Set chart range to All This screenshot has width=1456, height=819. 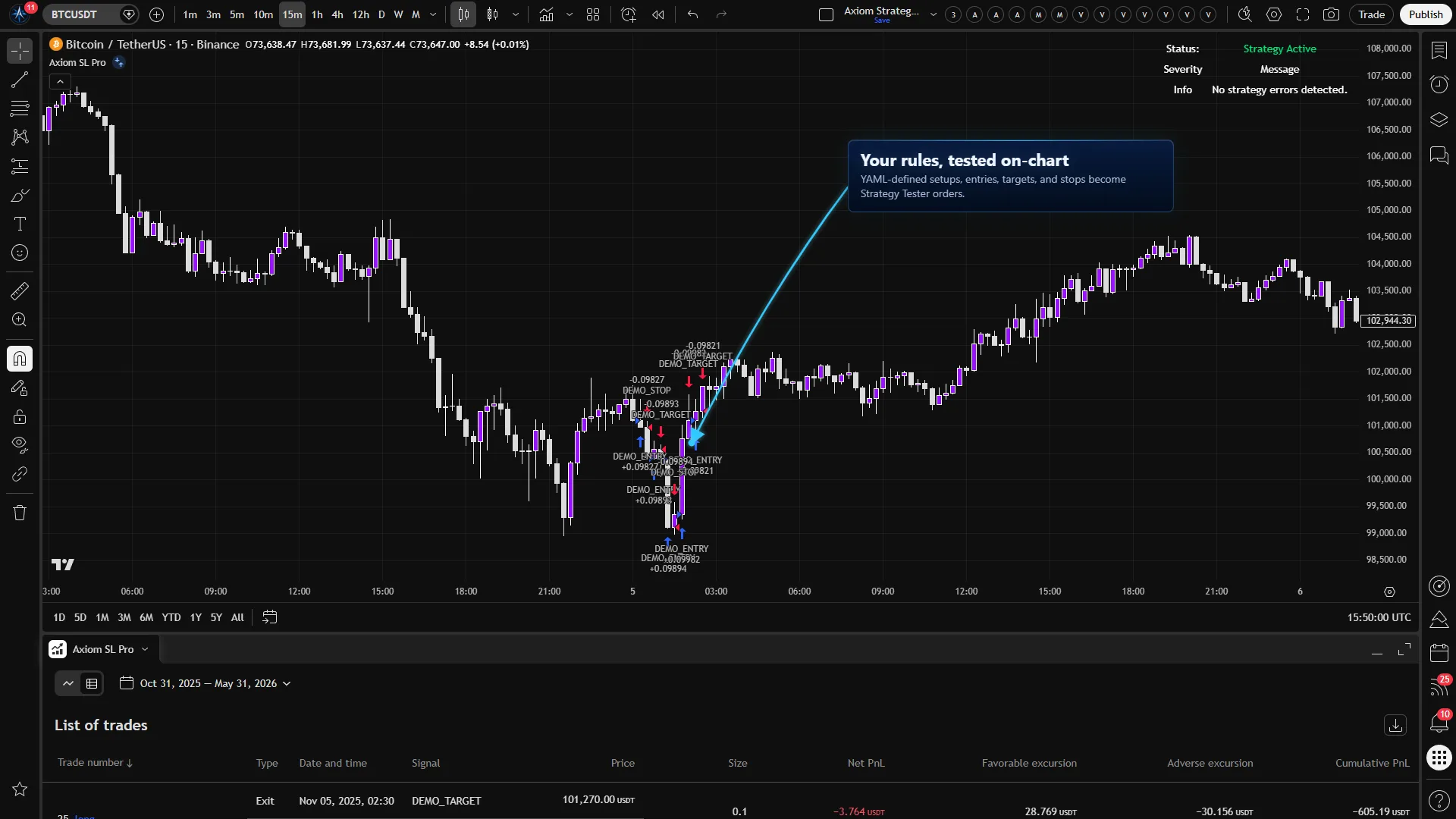(237, 617)
